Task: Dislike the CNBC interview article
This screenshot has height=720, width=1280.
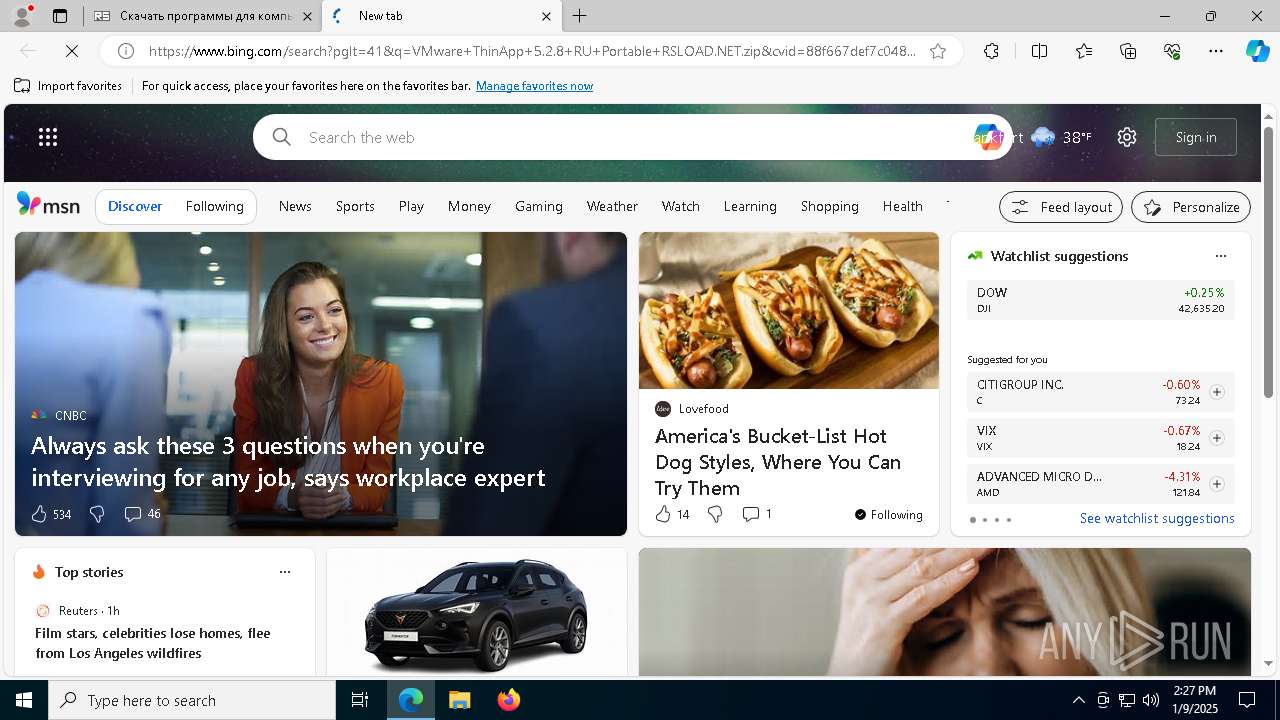Action: click(97, 514)
